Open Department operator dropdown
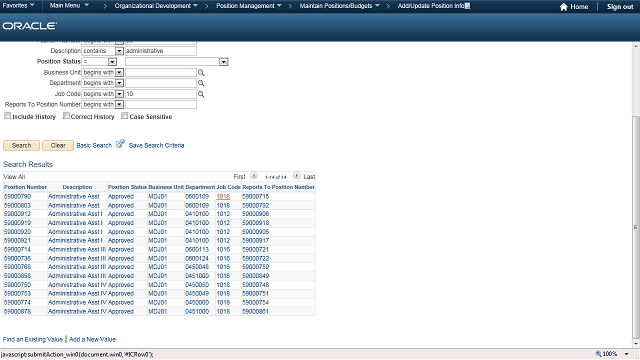Image resolution: width=640 pixels, height=360 pixels. click(x=119, y=83)
